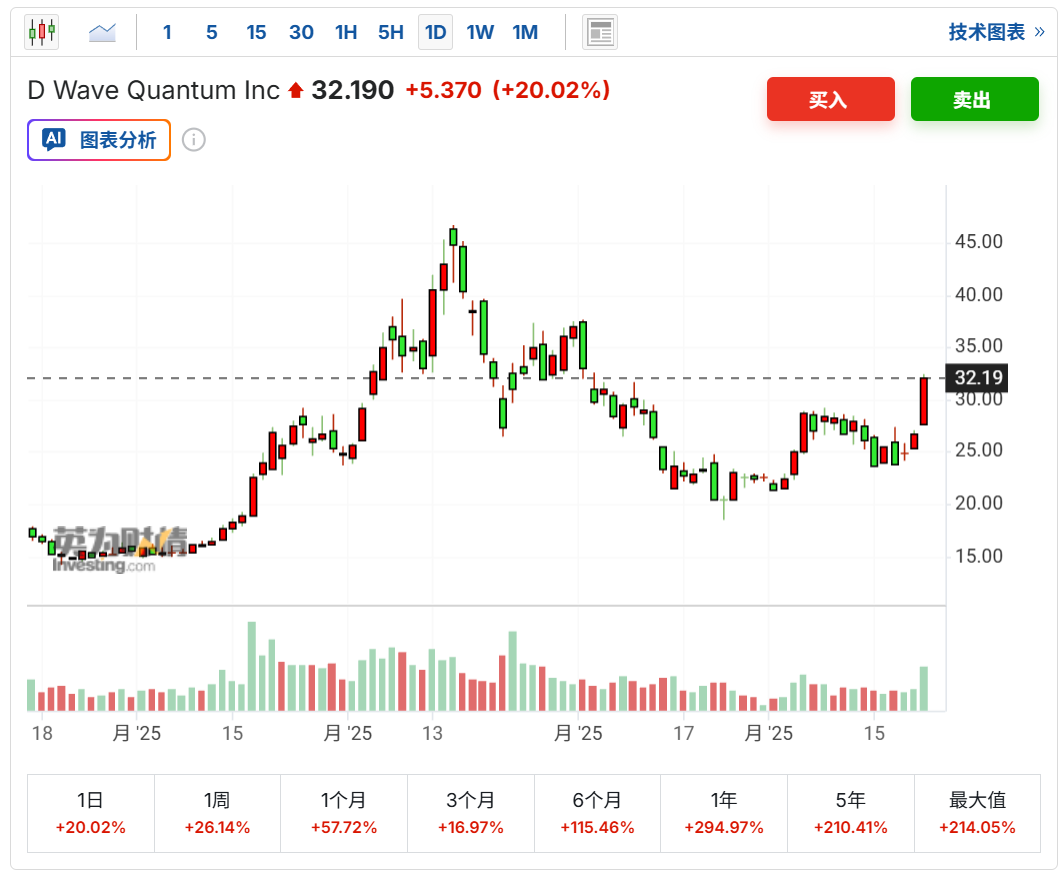The height and width of the screenshot is (874, 1064).
Task: Click the green 卖出 sell button
Action: [x=974, y=99]
